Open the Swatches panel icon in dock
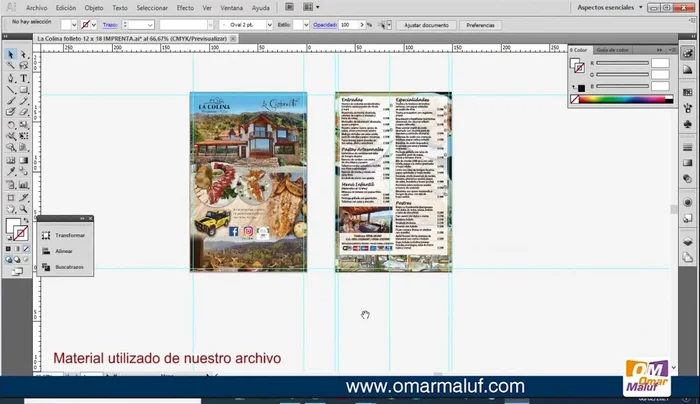 (688, 92)
